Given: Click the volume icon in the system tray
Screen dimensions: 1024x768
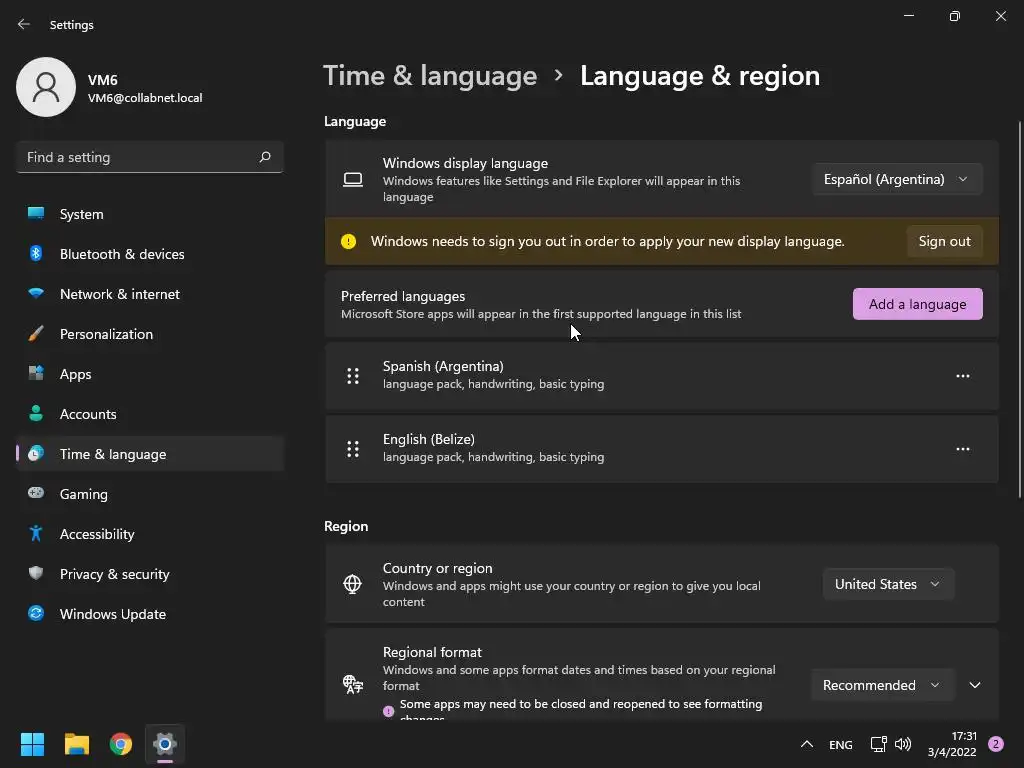Looking at the screenshot, I should 903,744.
